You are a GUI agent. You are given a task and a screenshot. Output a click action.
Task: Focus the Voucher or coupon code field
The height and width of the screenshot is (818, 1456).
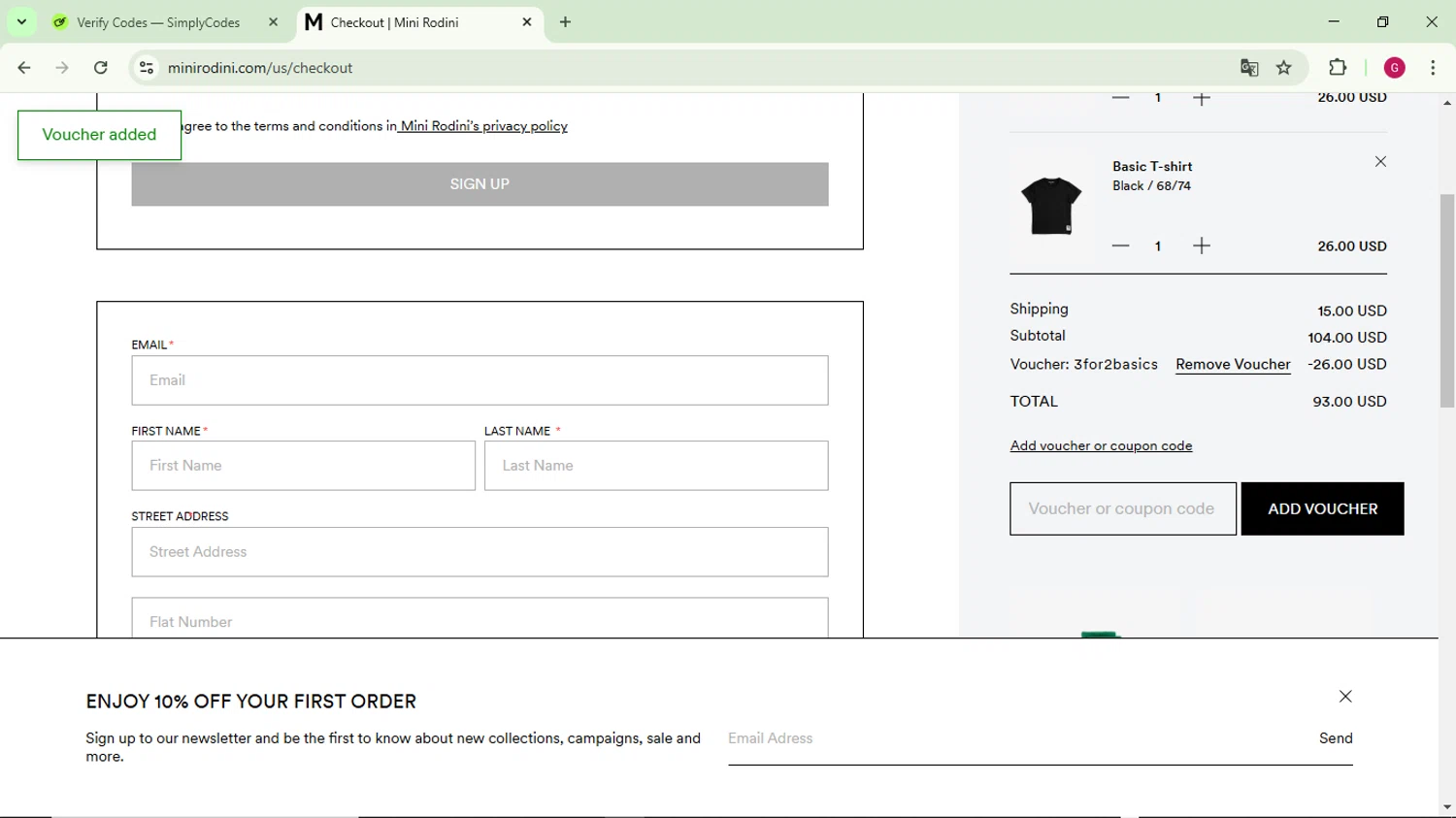(x=1123, y=508)
